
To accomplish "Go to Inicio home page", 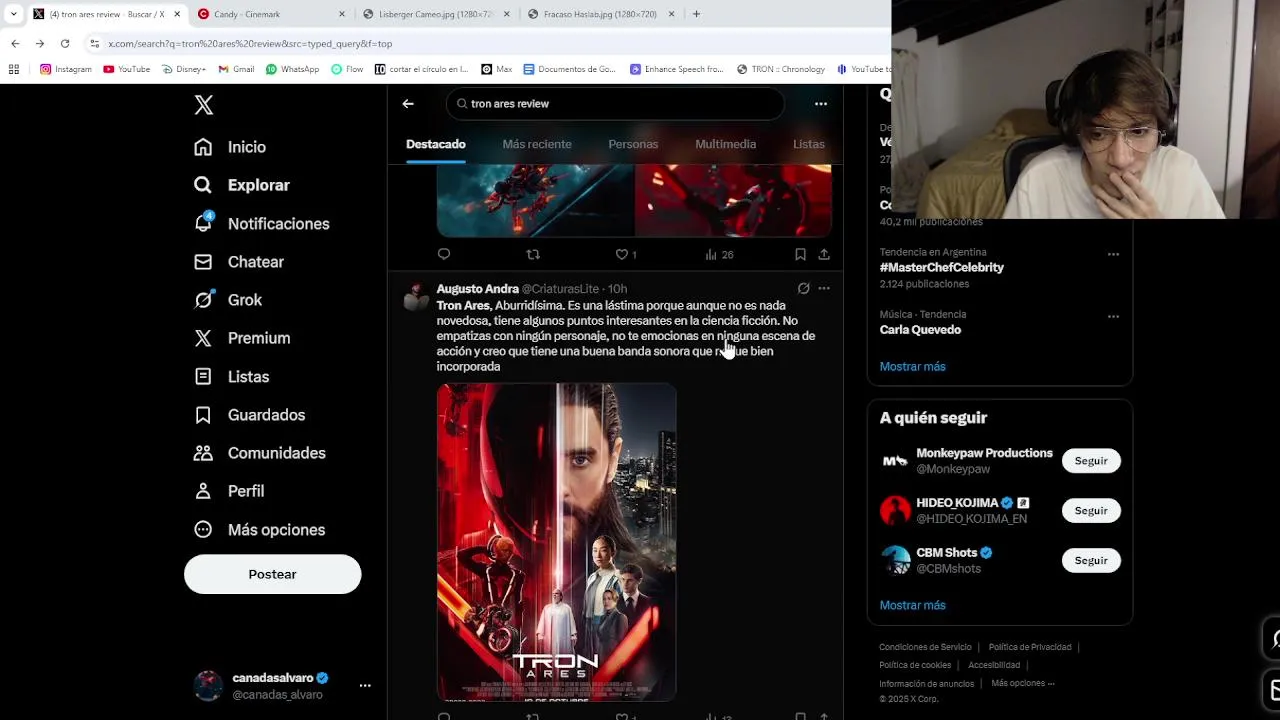I will (230, 147).
